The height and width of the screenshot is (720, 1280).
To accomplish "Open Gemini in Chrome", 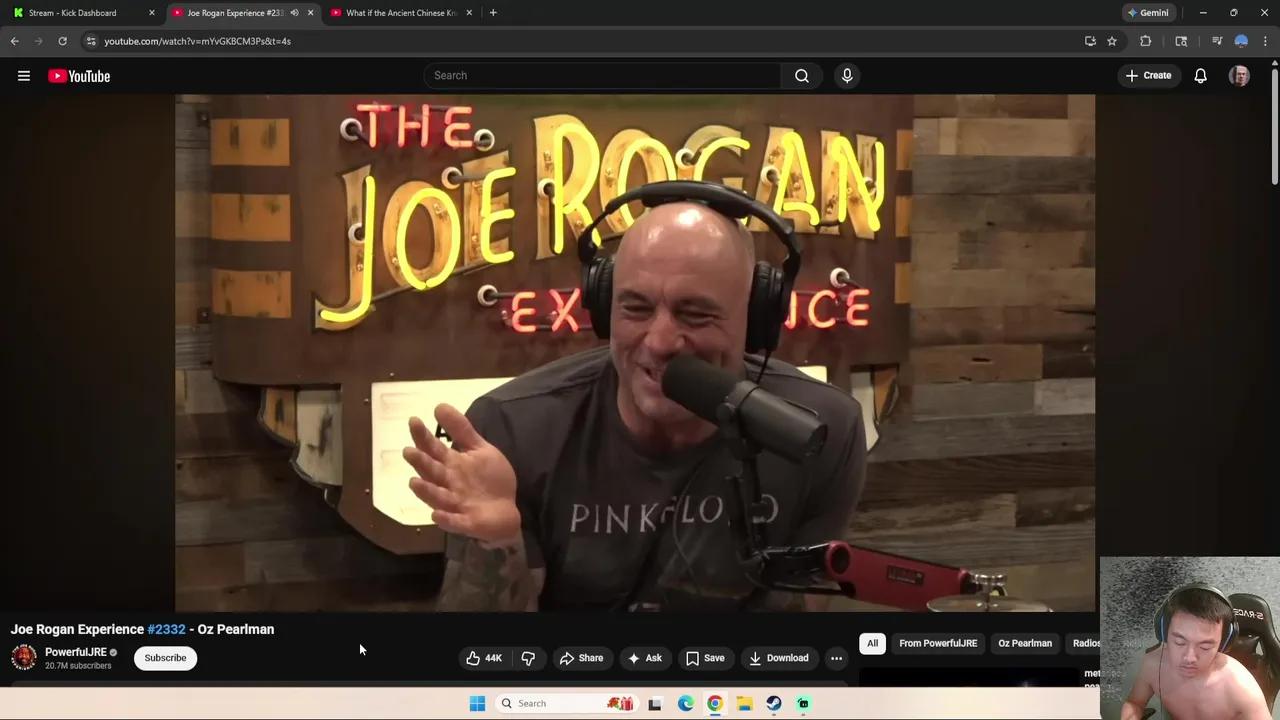I will point(1147,13).
